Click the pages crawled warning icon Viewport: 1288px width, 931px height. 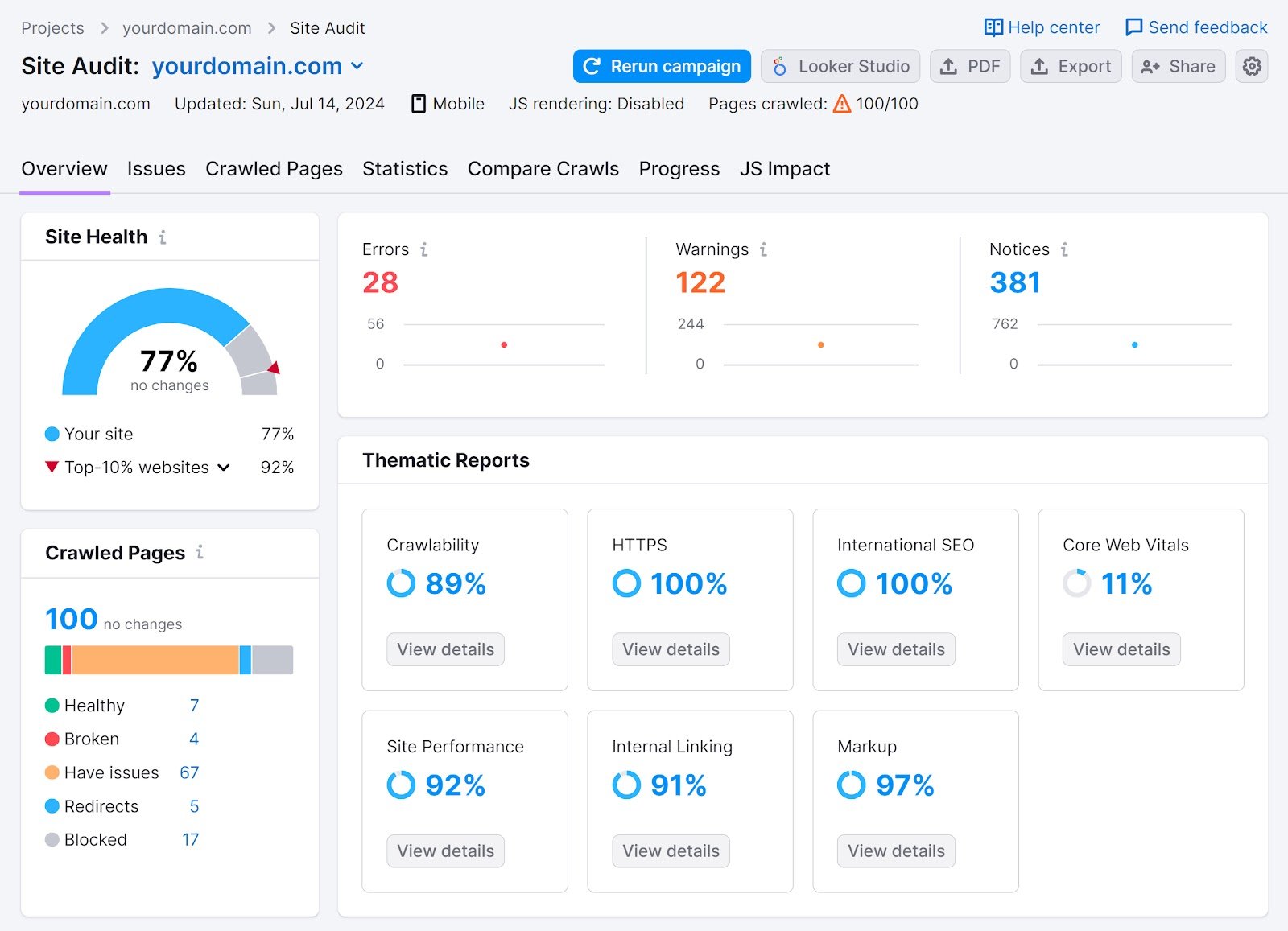point(840,103)
